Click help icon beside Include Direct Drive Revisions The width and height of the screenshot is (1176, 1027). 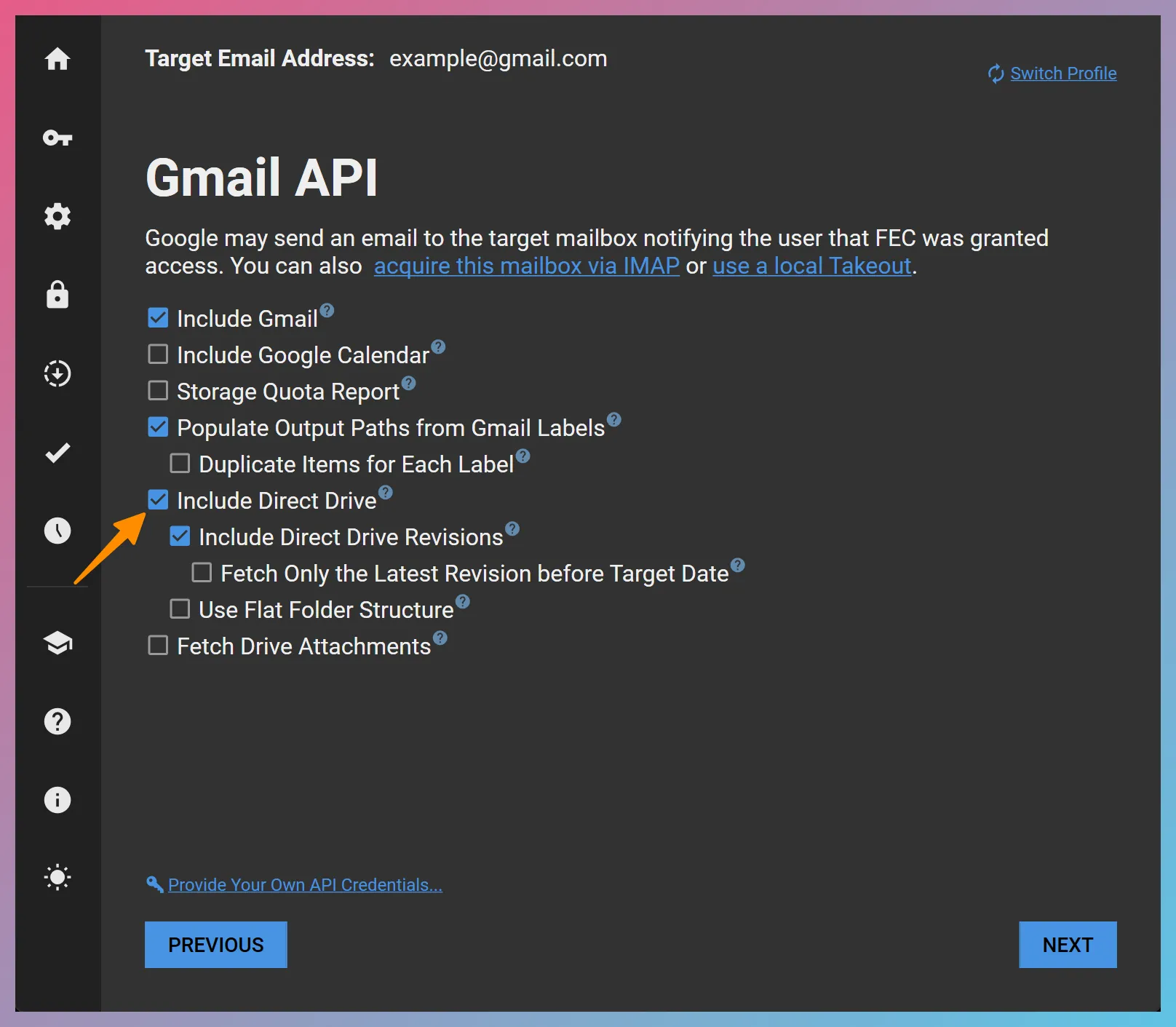[512, 528]
